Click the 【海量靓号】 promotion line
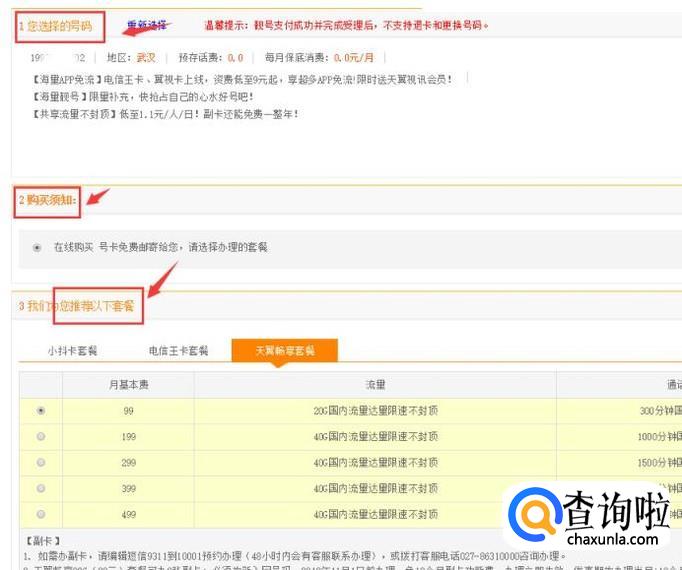This screenshot has height=570, width=682. pos(142,97)
